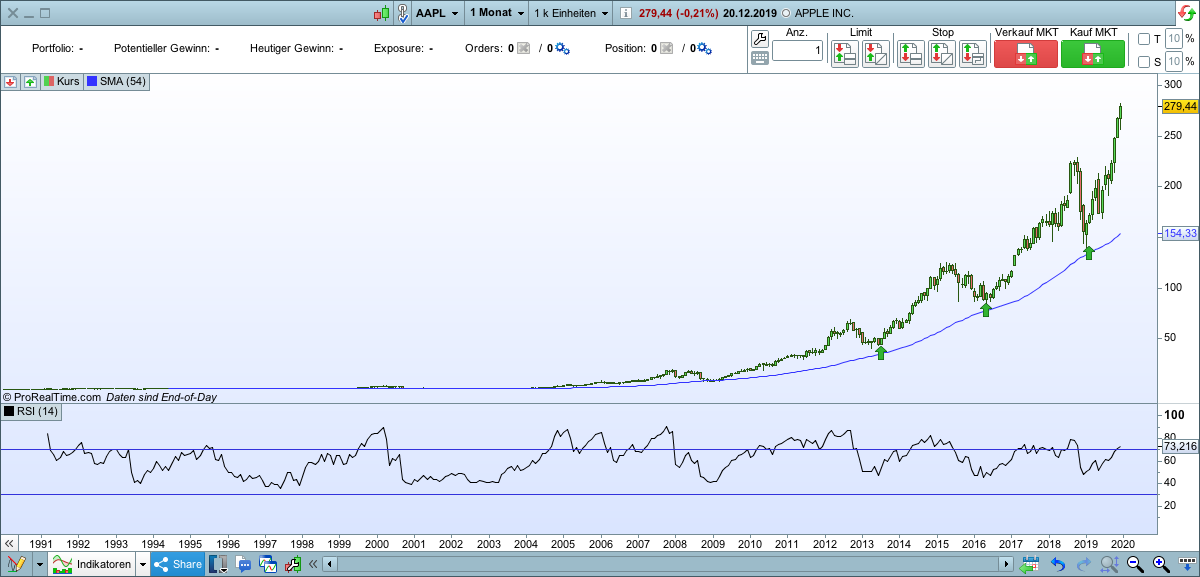Click the chart linking chain icon
Viewport: 1200px width, 577px height.
tap(402, 13)
